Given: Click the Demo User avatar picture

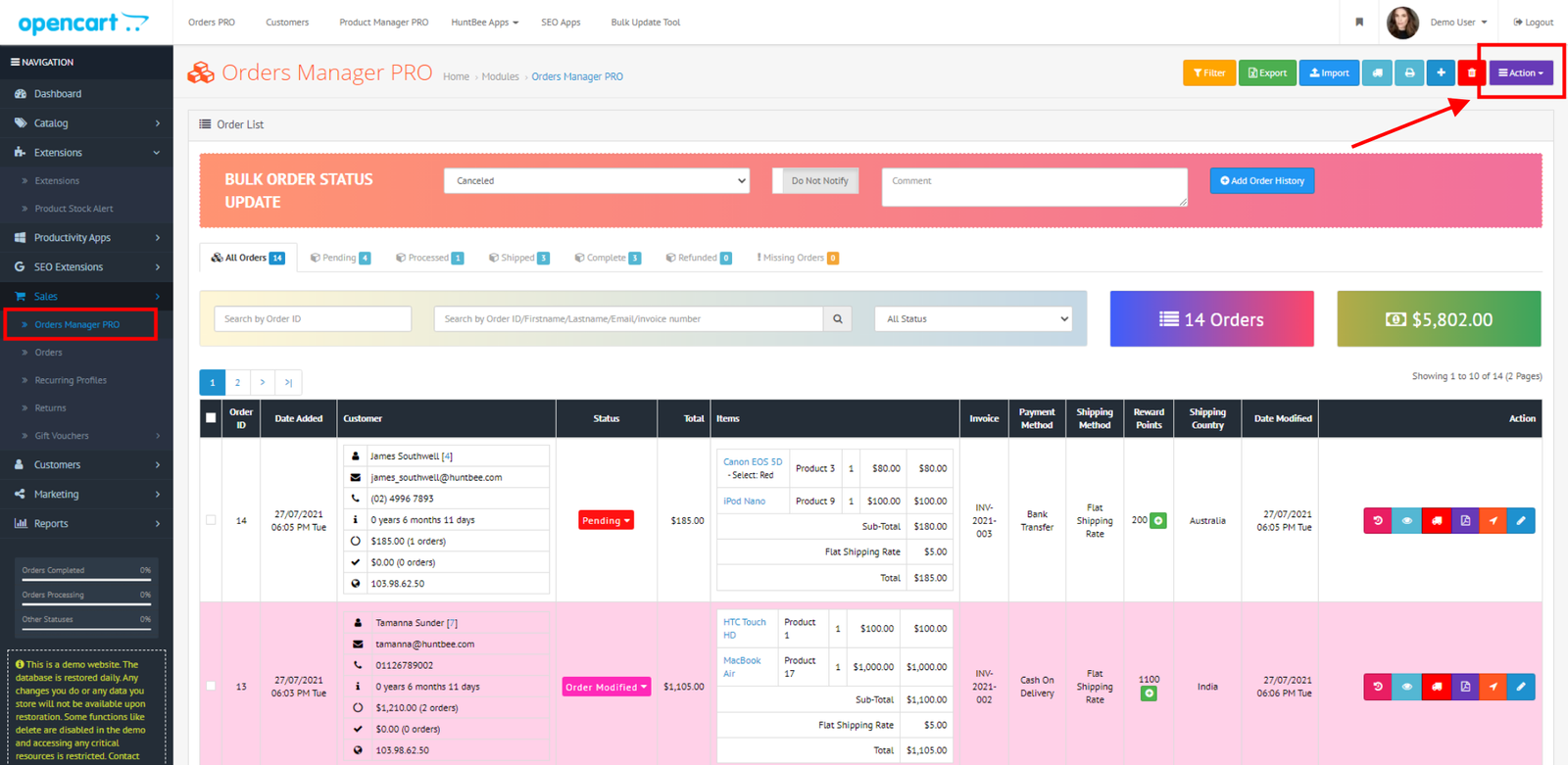Looking at the screenshot, I should [x=1402, y=22].
